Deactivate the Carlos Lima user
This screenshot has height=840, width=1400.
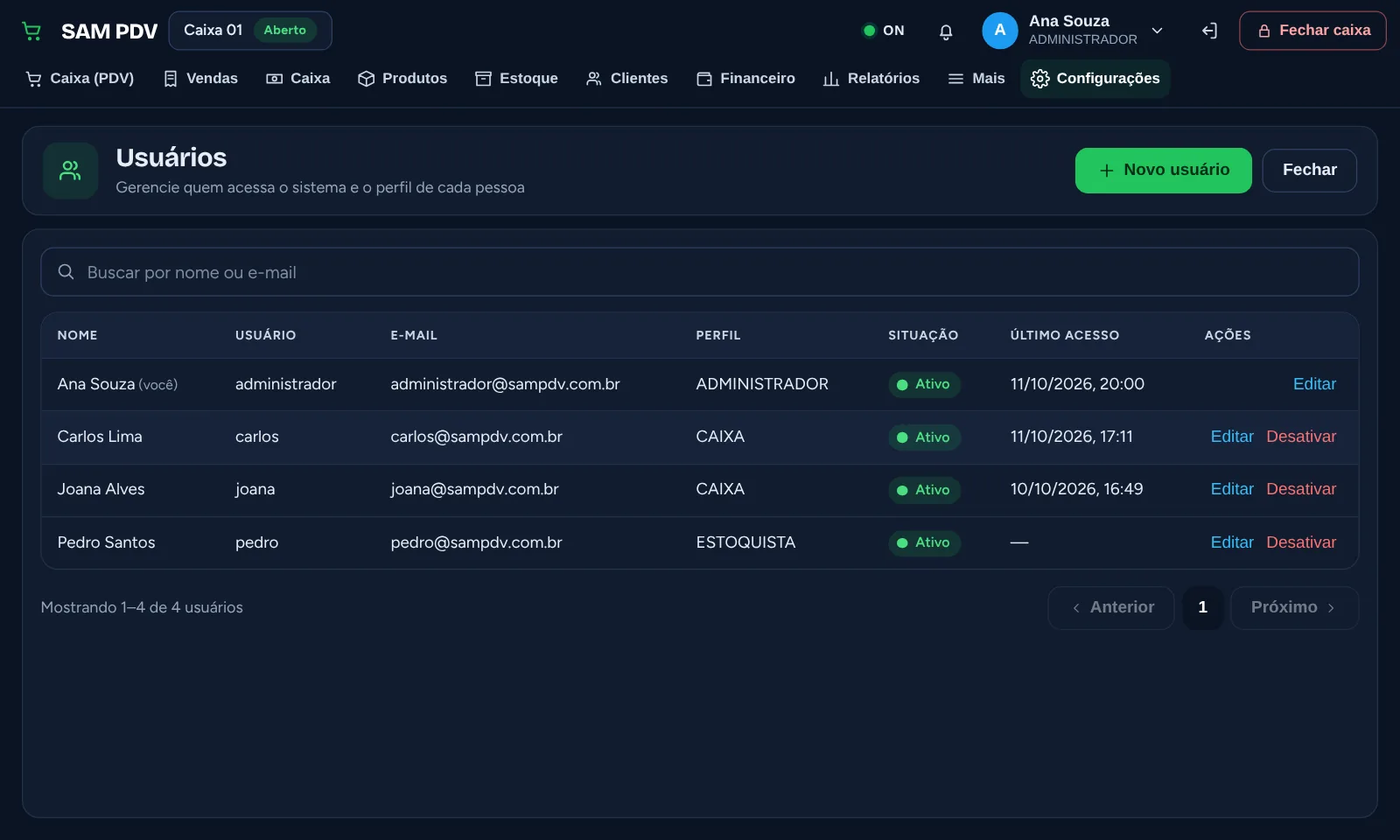[x=1301, y=437]
